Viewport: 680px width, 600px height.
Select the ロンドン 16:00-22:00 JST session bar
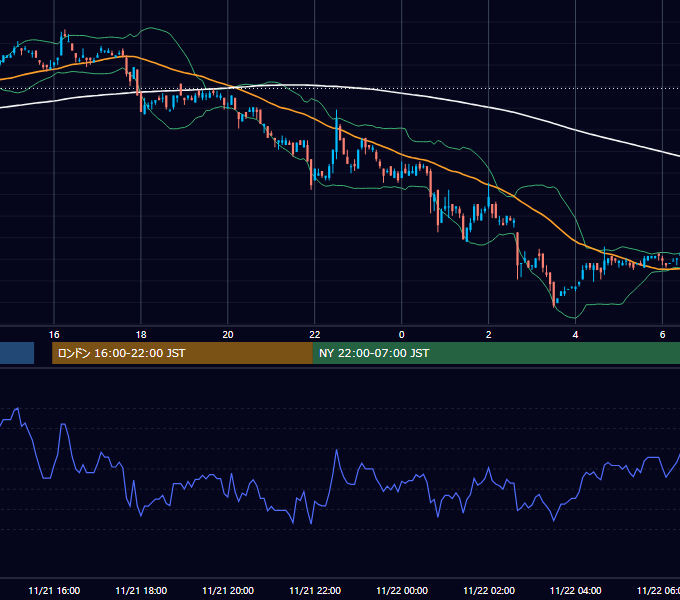pyautogui.click(x=182, y=353)
